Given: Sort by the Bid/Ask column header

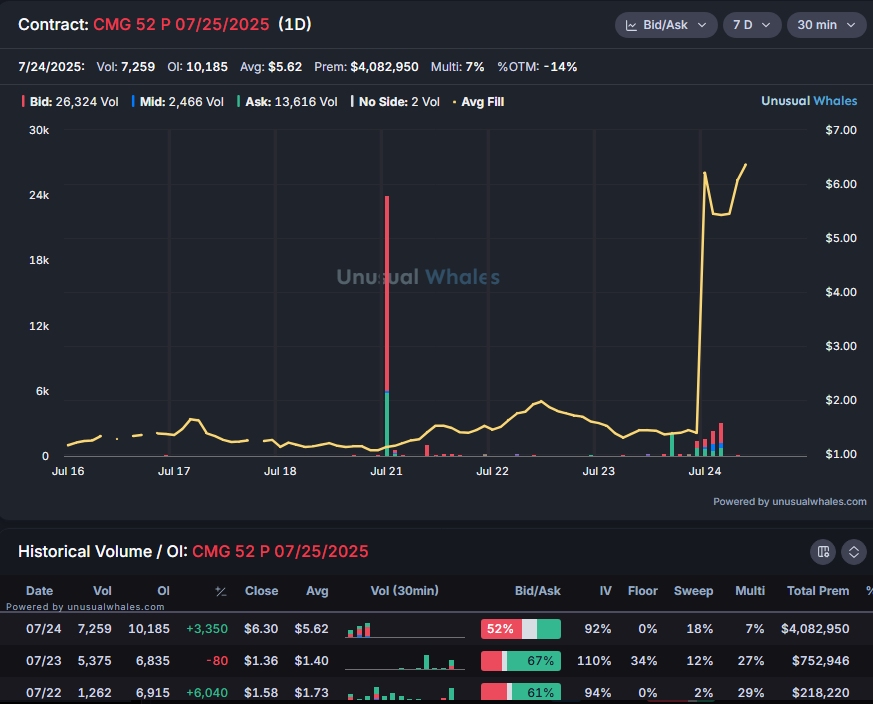Looking at the screenshot, I should click(x=537, y=591).
